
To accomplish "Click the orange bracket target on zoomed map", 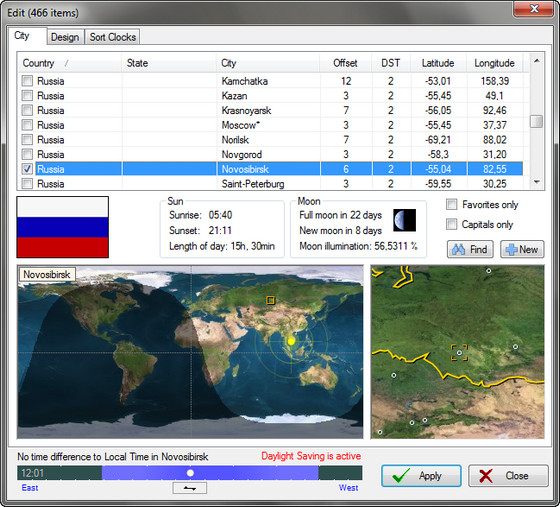I will point(459,353).
